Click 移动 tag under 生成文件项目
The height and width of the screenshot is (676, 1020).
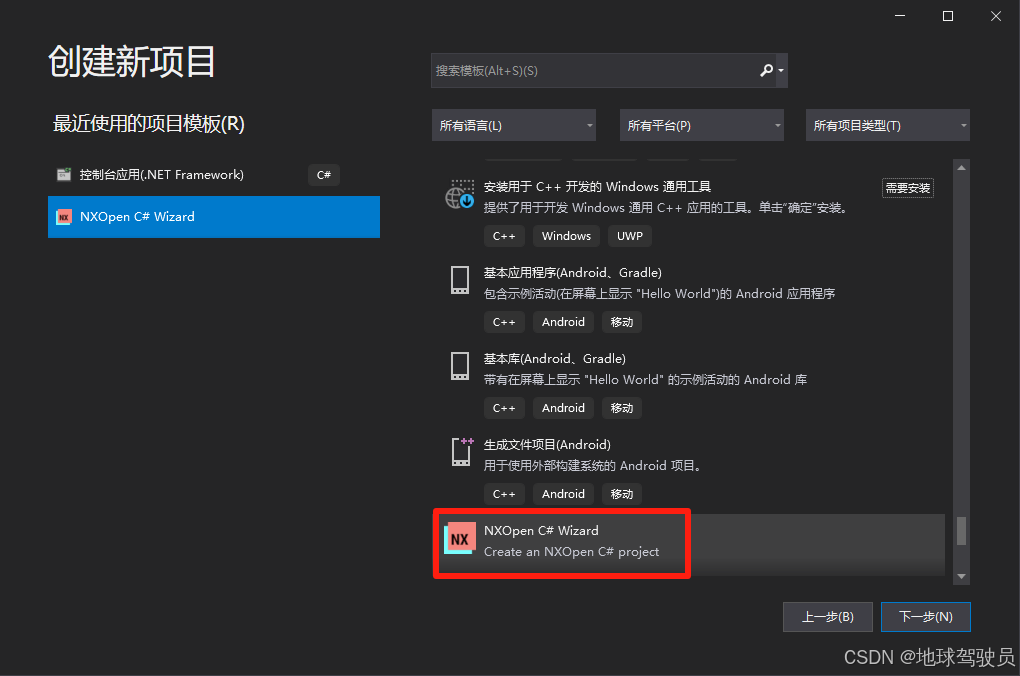tap(621, 494)
